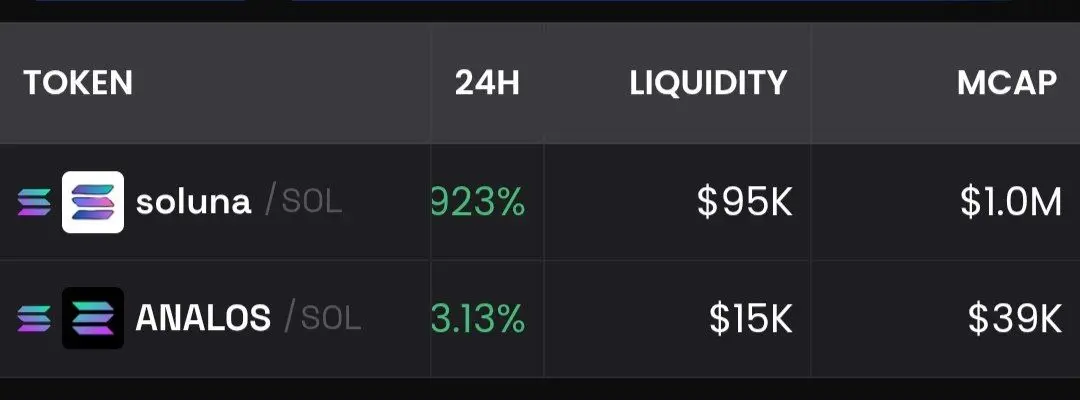The width and height of the screenshot is (1080, 400).
Task: Open the ANALOS token name link
Action: tap(203, 318)
